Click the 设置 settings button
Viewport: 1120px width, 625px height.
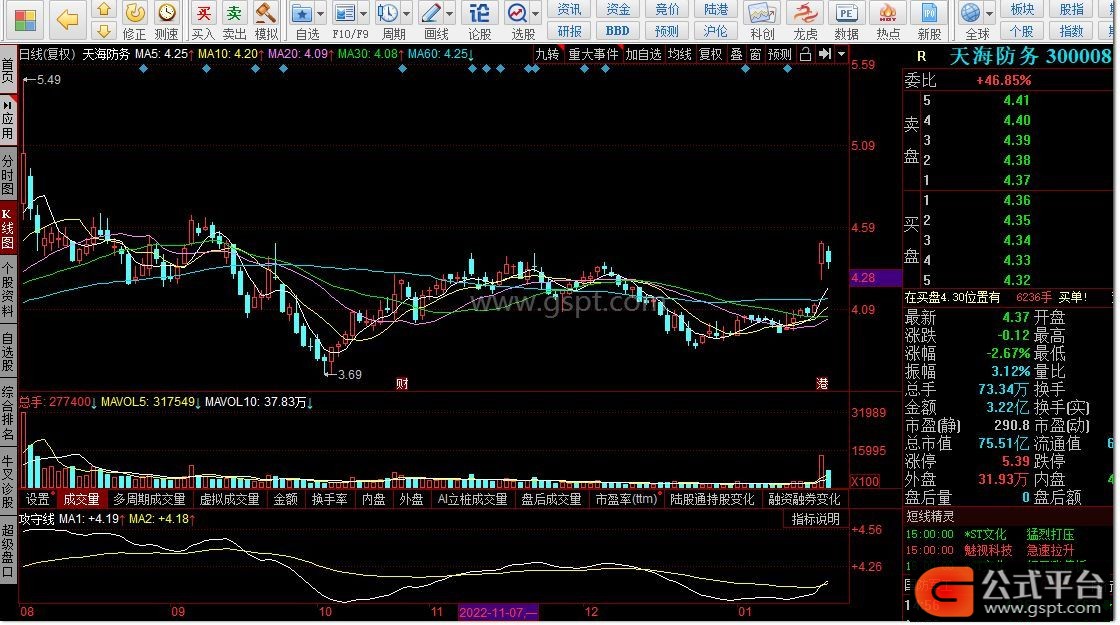coord(37,499)
